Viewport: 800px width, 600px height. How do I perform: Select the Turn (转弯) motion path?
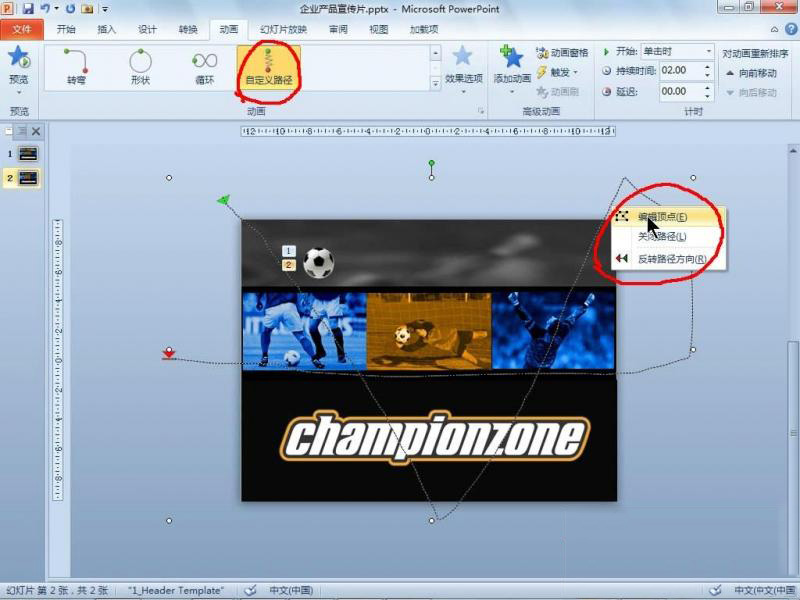[77, 66]
